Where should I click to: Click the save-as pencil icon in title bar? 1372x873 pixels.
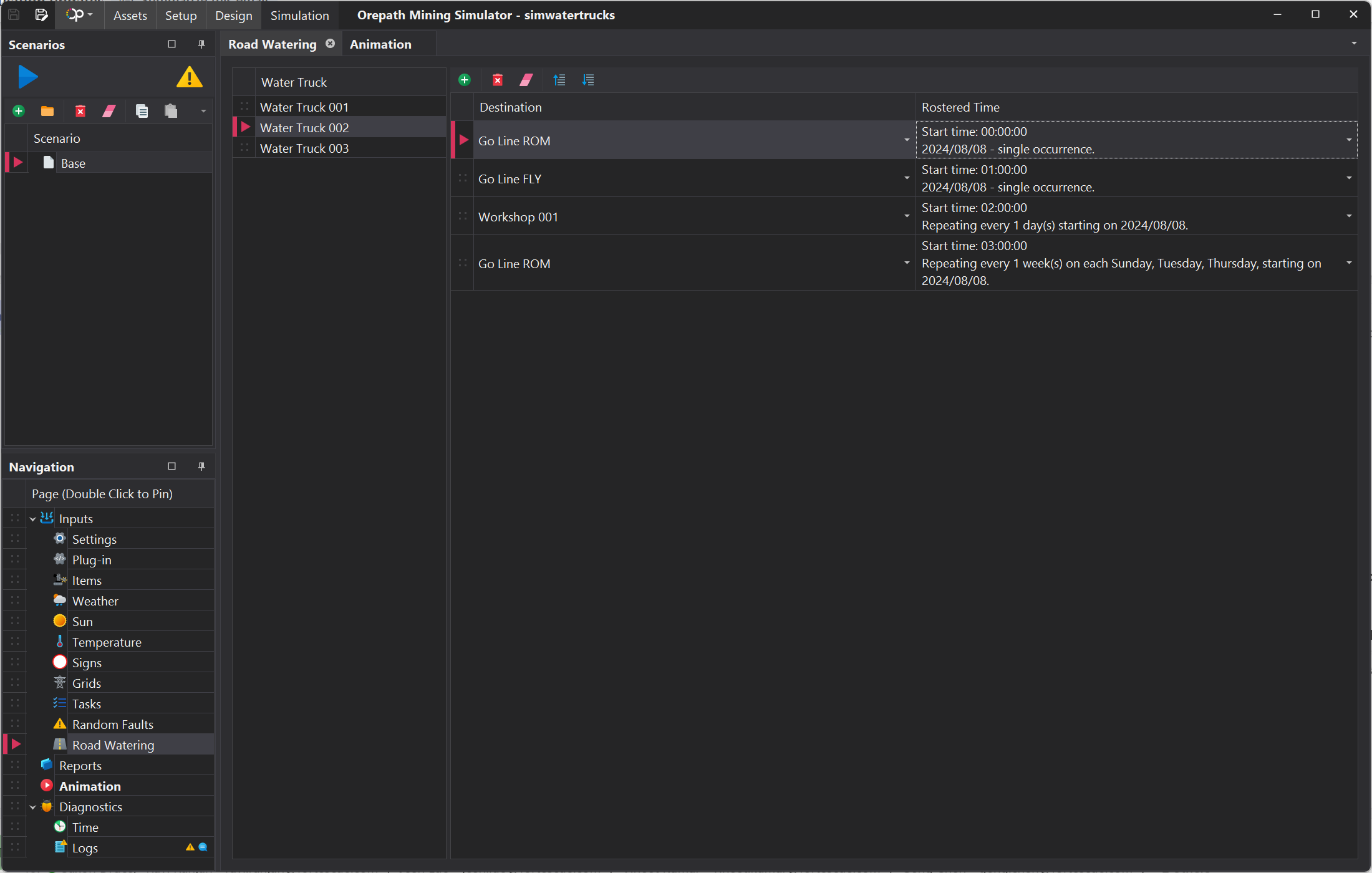(41, 15)
